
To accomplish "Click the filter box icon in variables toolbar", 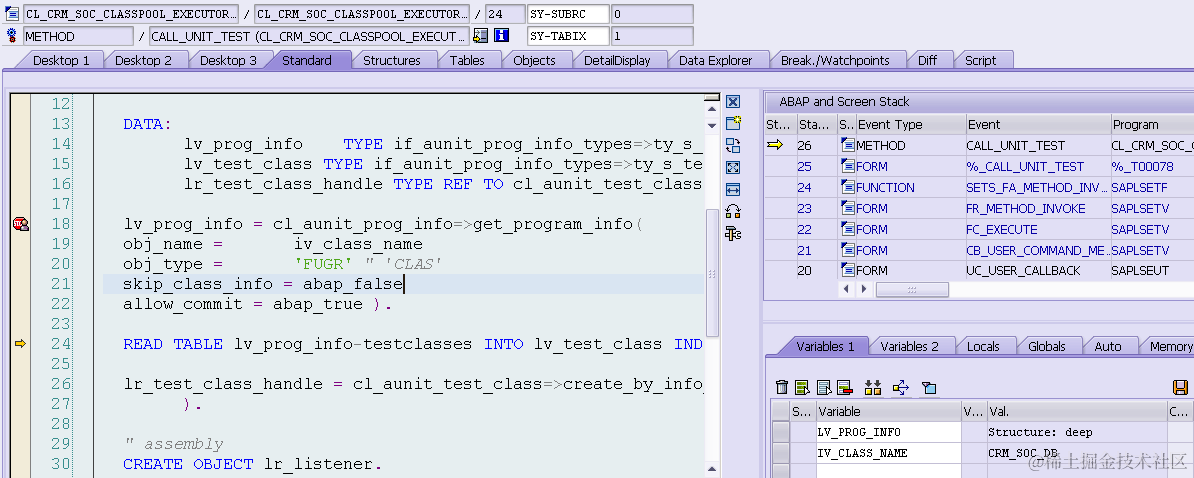I will point(928,388).
